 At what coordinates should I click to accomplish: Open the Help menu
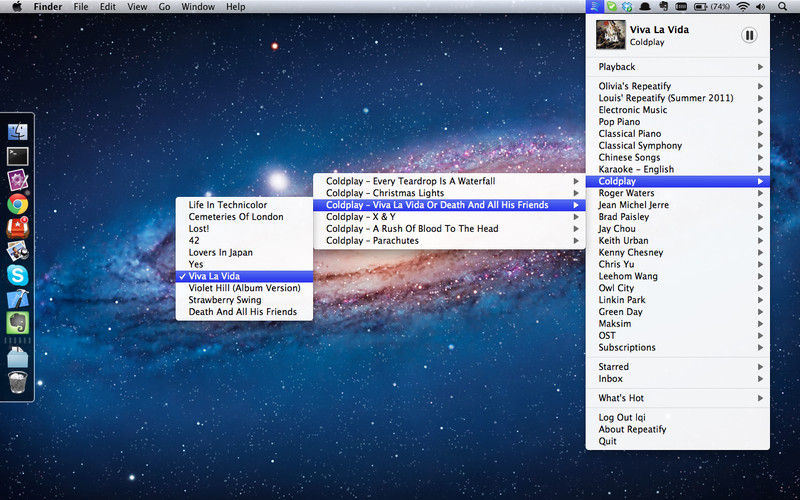pos(236,7)
